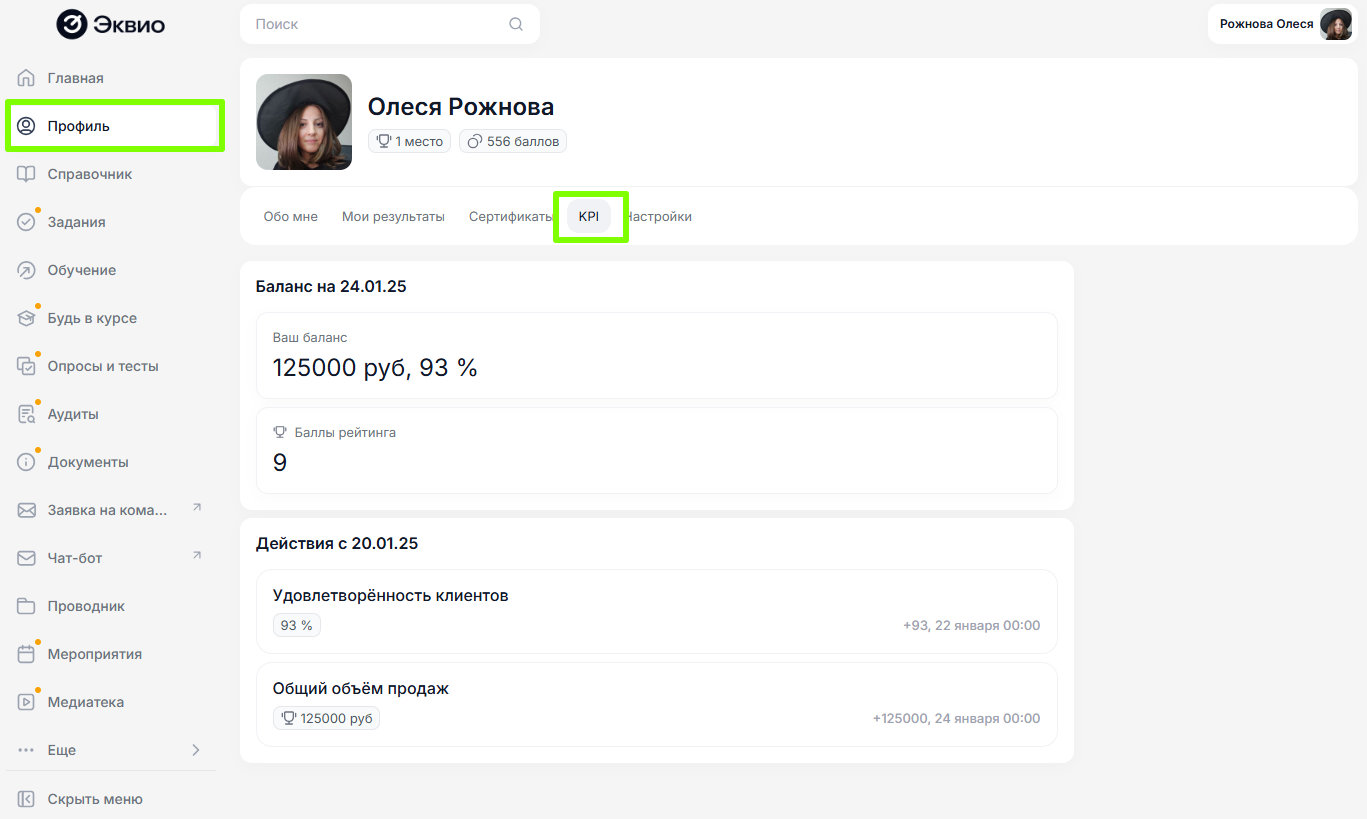The width and height of the screenshot is (1367, 819).
Task: Click the book icon beside Справочник
Action: pos(27,174)
